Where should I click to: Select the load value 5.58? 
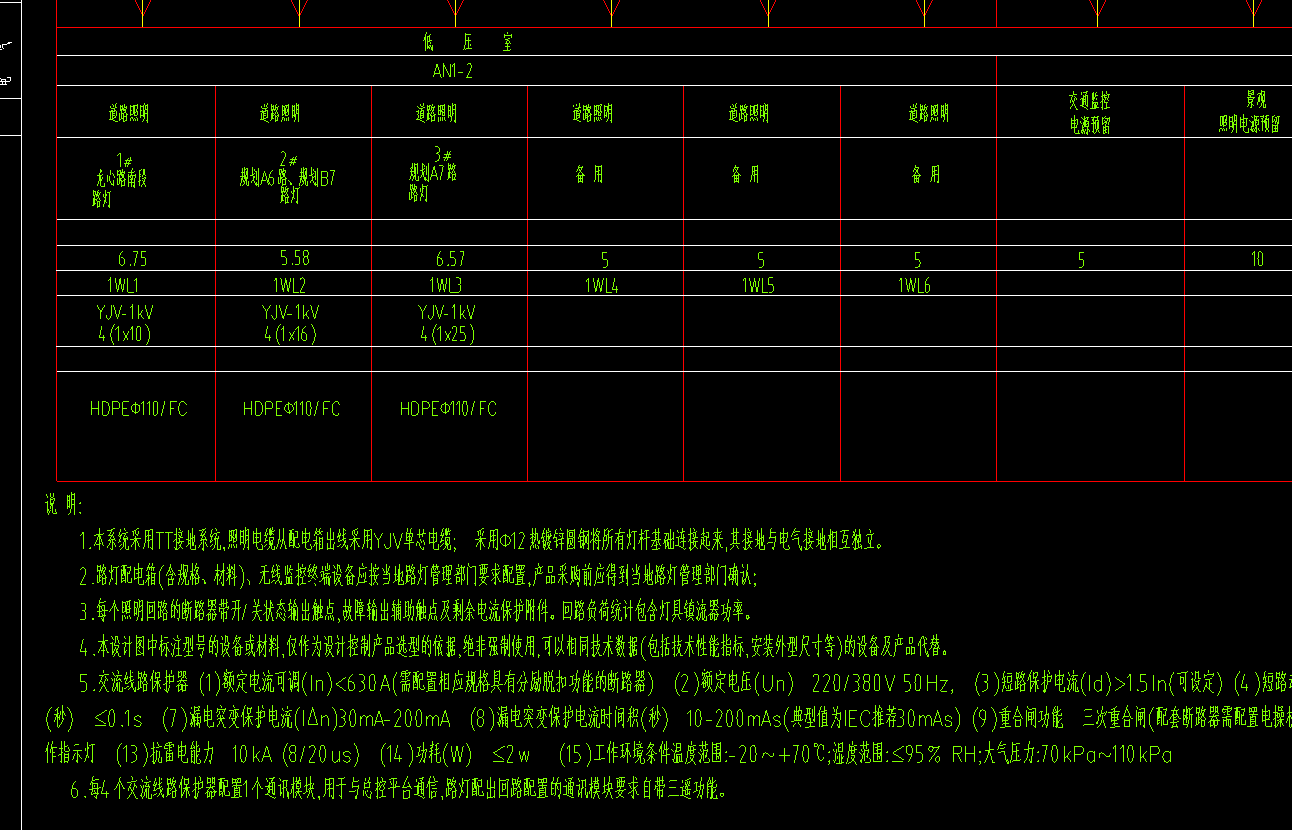pyautogui.click(x=295, y=259)
